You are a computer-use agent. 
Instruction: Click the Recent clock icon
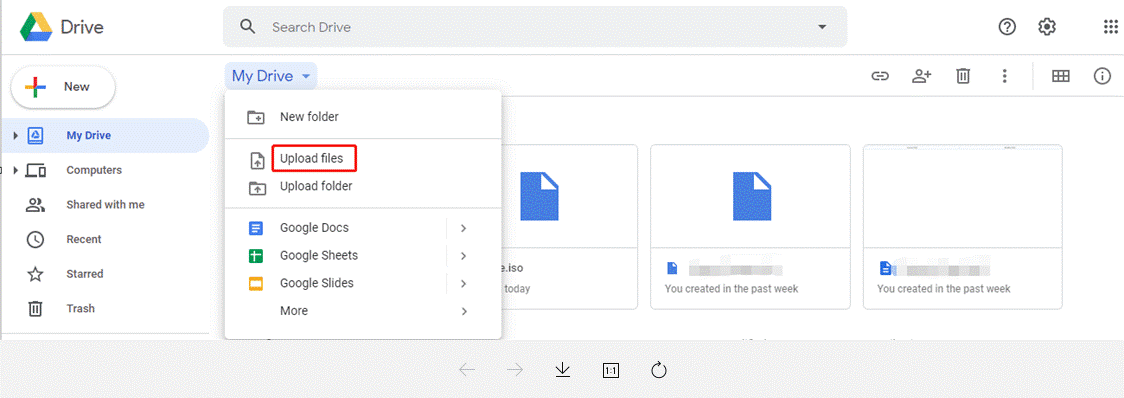point(35,240)
